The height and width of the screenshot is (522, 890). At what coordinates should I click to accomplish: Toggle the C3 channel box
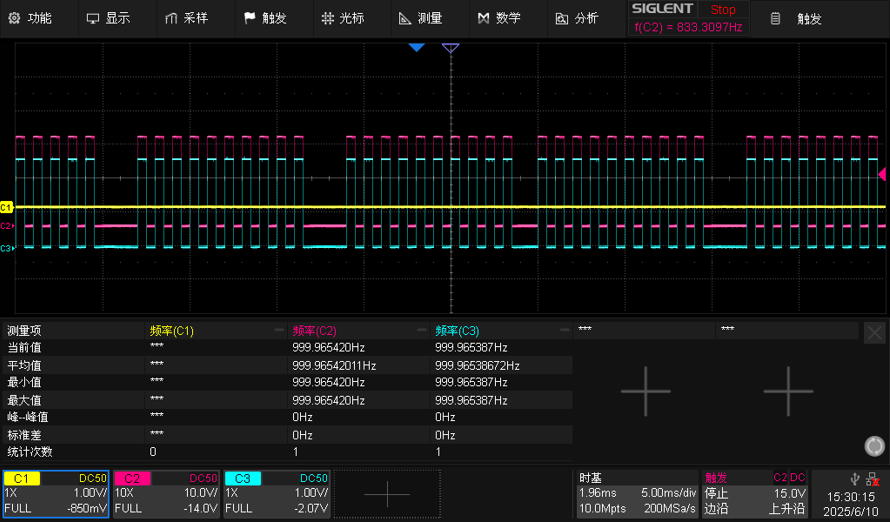(x=276, y=494)
